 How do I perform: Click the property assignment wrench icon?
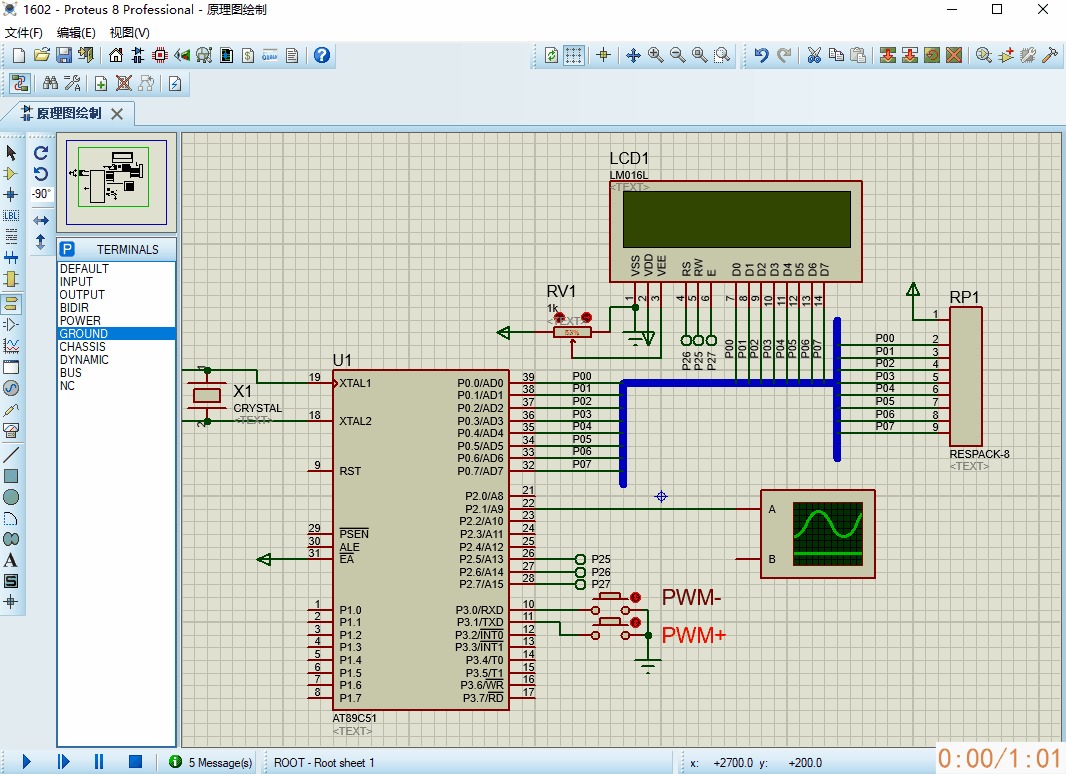pos(73,83)
